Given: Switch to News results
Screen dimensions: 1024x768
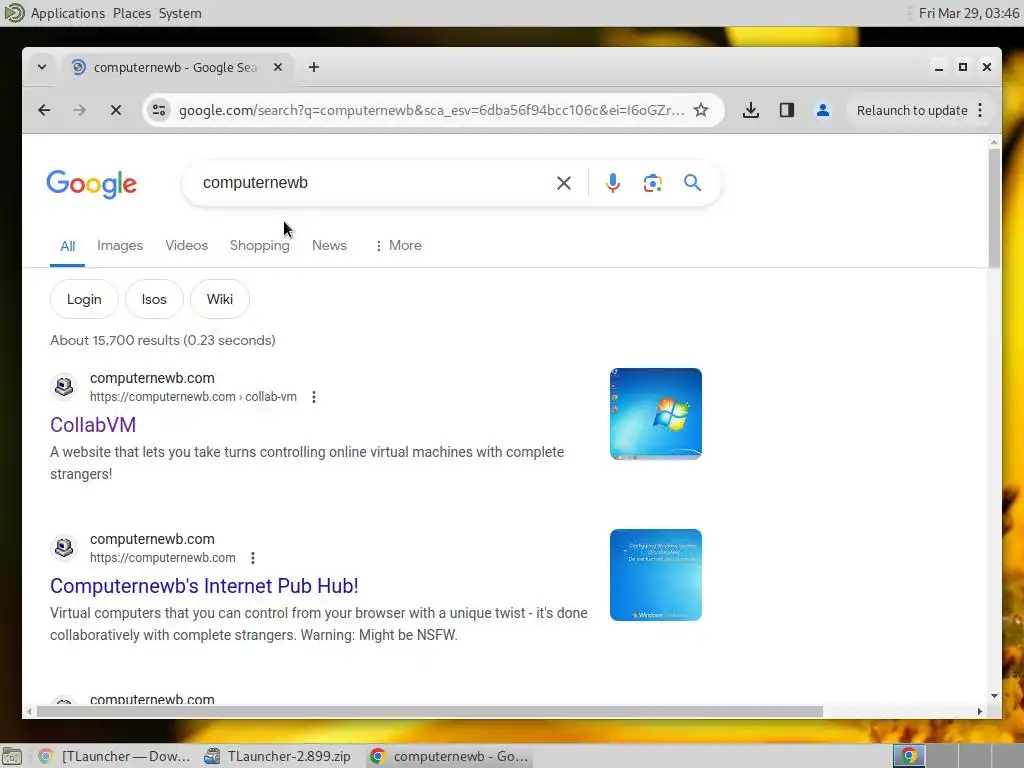Looking at the screenshot, I should (329, 246).
